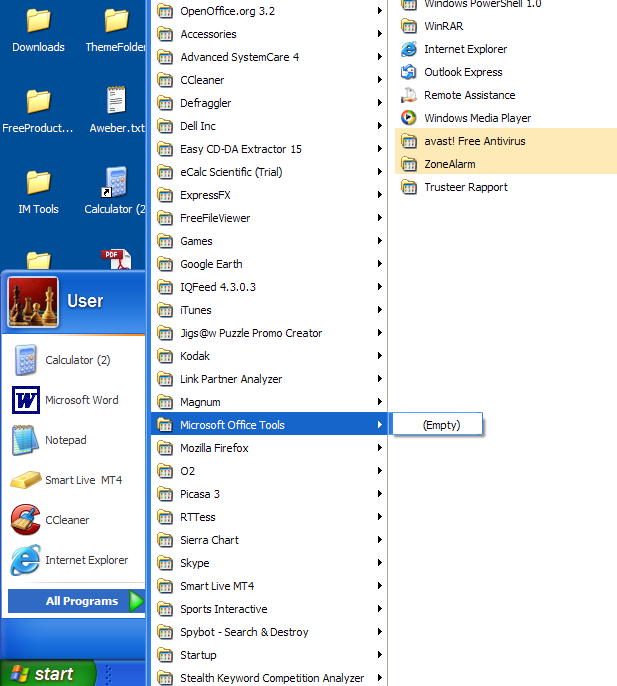Click the (Empty) submenu placeholder
Image resolution: width=617 pixels, height=686 pixels.
pos(438,424)
